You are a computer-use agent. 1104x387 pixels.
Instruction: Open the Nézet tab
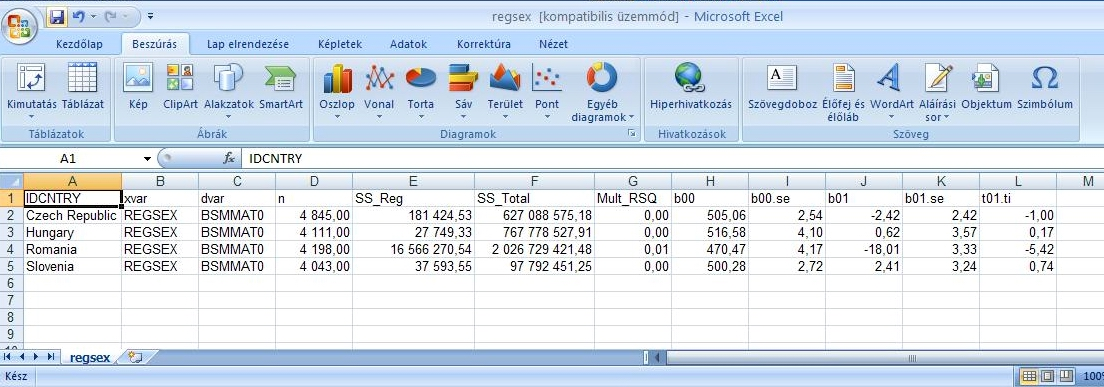click(x=553, y=44)
